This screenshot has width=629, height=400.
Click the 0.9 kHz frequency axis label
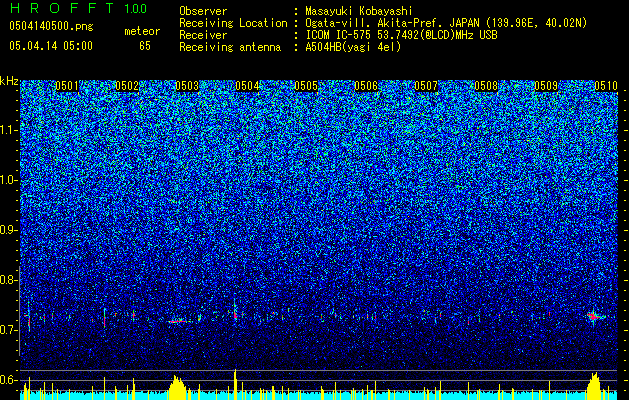8,230
